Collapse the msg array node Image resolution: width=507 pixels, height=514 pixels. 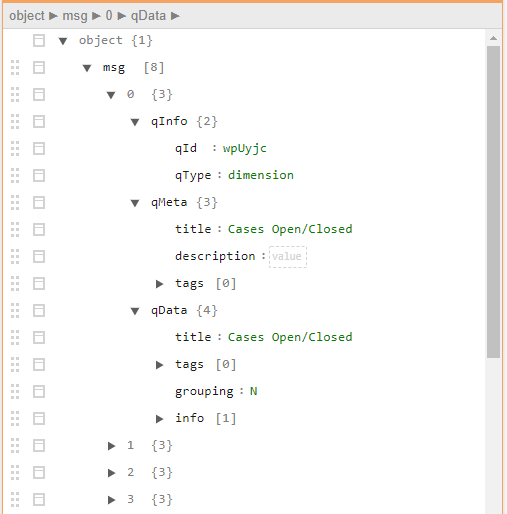click(87, 68)
